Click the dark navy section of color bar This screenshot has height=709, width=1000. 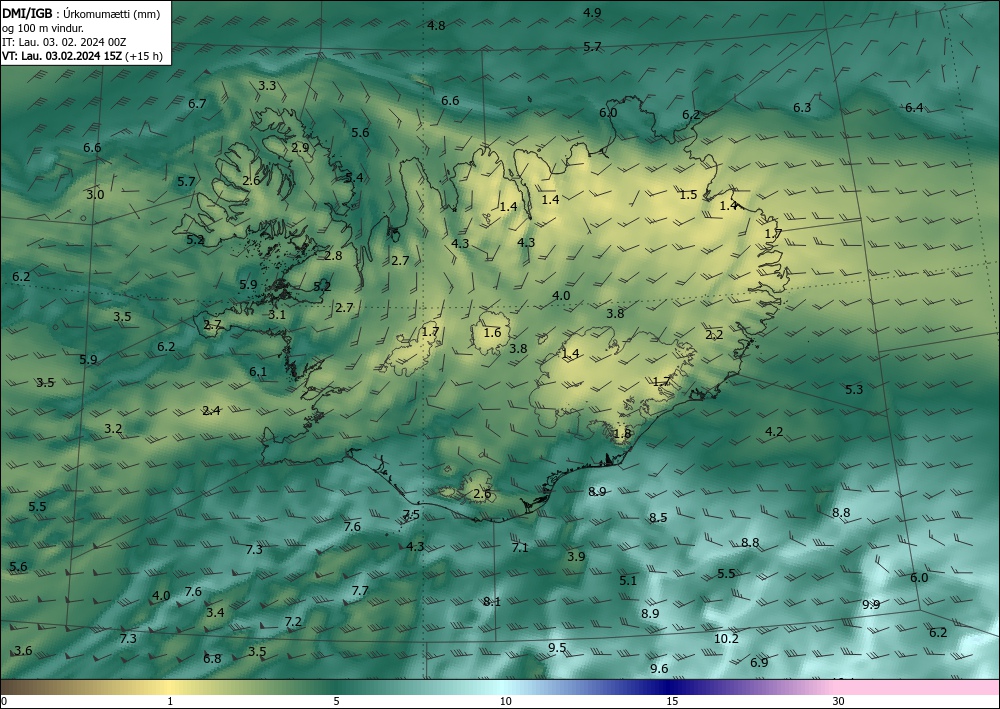click(x=666, y=687)
